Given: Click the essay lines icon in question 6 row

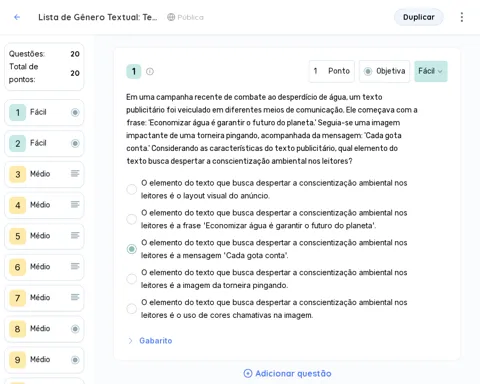Looking at the screenshot, I should (75, 266).
